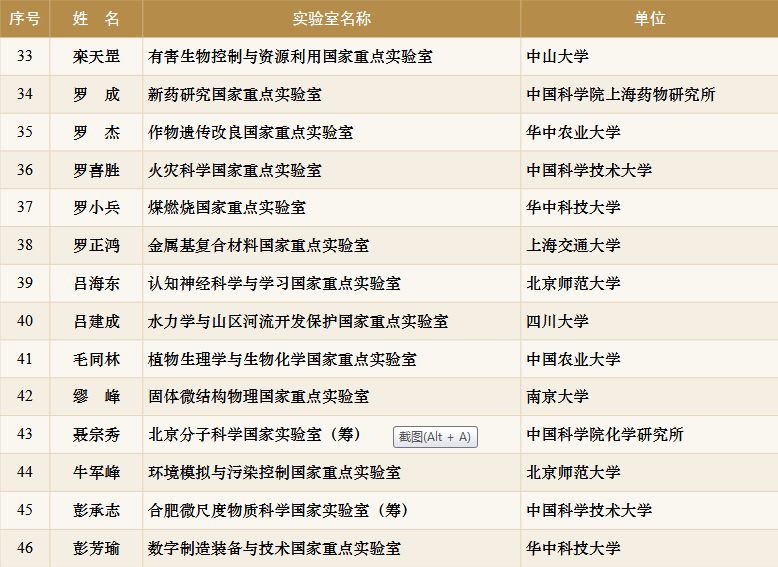778x567 pixels.
Task: Click 四川大学 in row 40
Action: (557, 321)
